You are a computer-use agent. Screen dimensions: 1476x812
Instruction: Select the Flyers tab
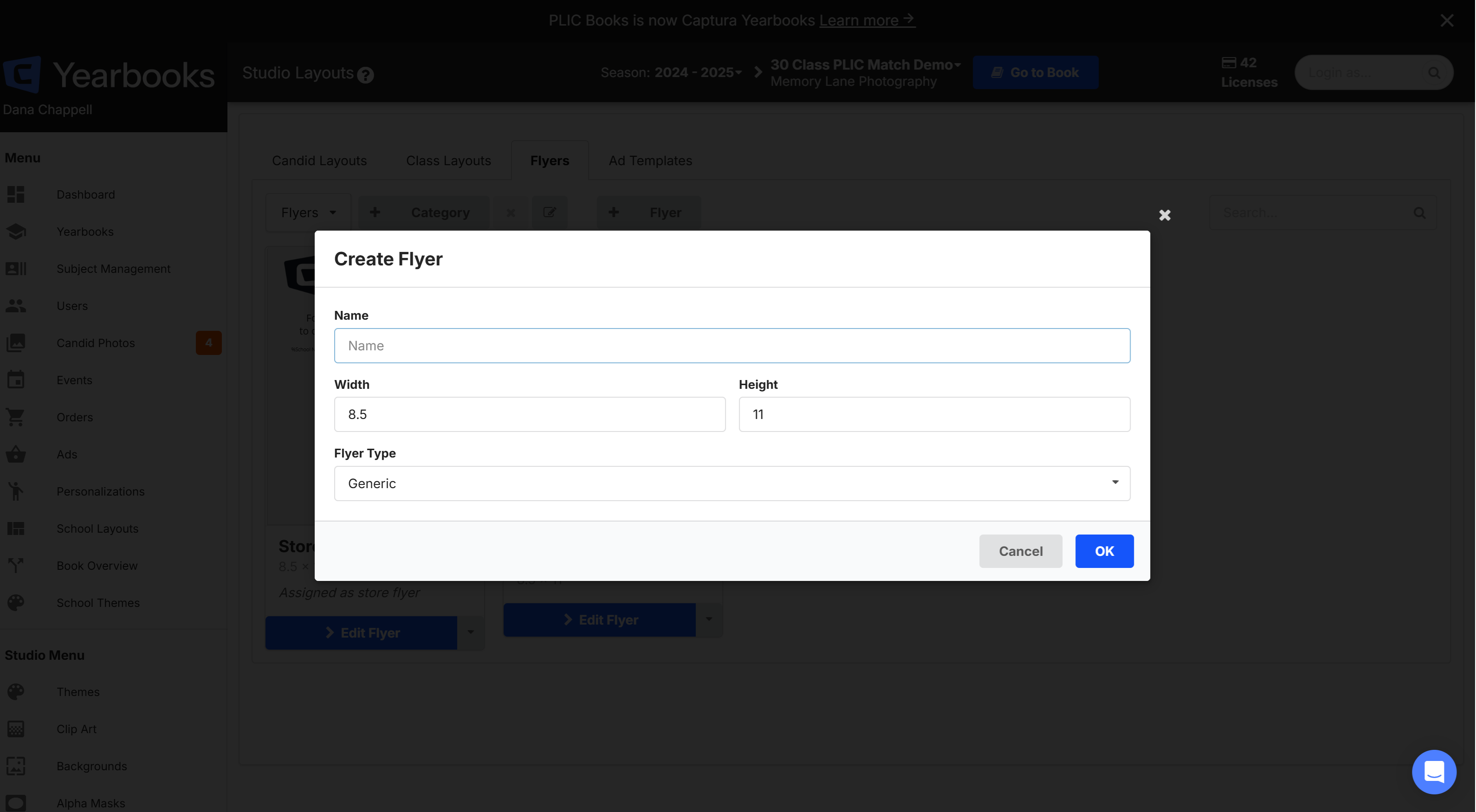tap(550, 161)
